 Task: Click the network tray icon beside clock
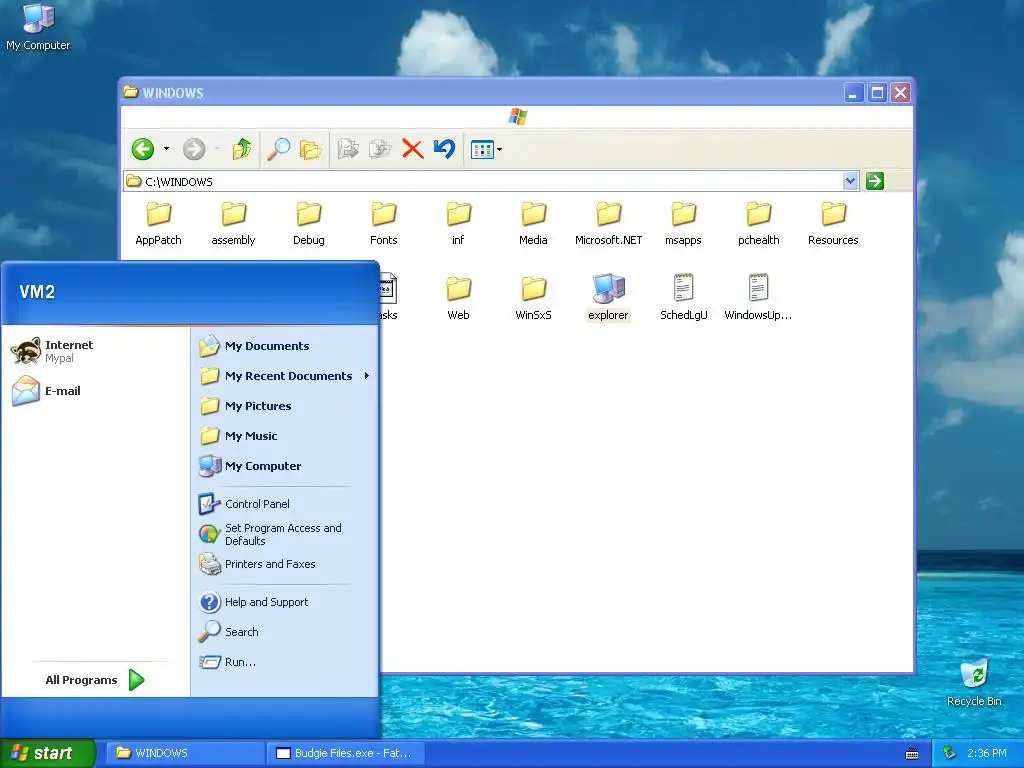950,753
